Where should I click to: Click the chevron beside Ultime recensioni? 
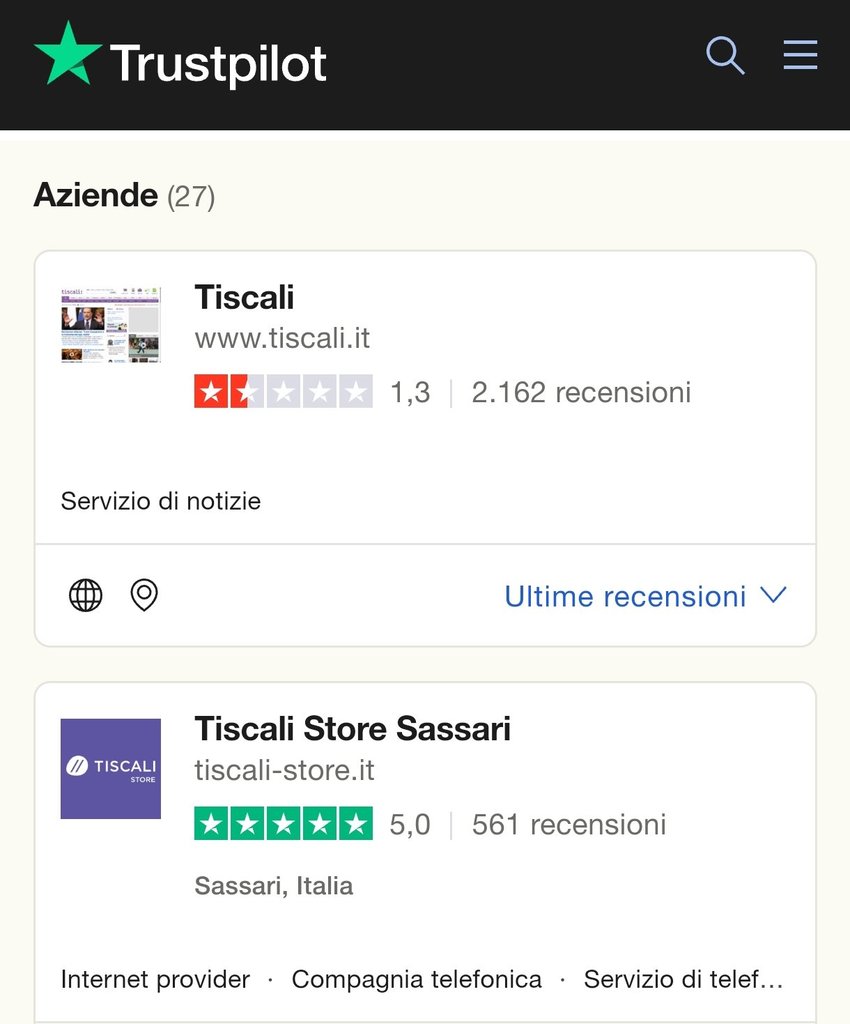pos(773,596)
